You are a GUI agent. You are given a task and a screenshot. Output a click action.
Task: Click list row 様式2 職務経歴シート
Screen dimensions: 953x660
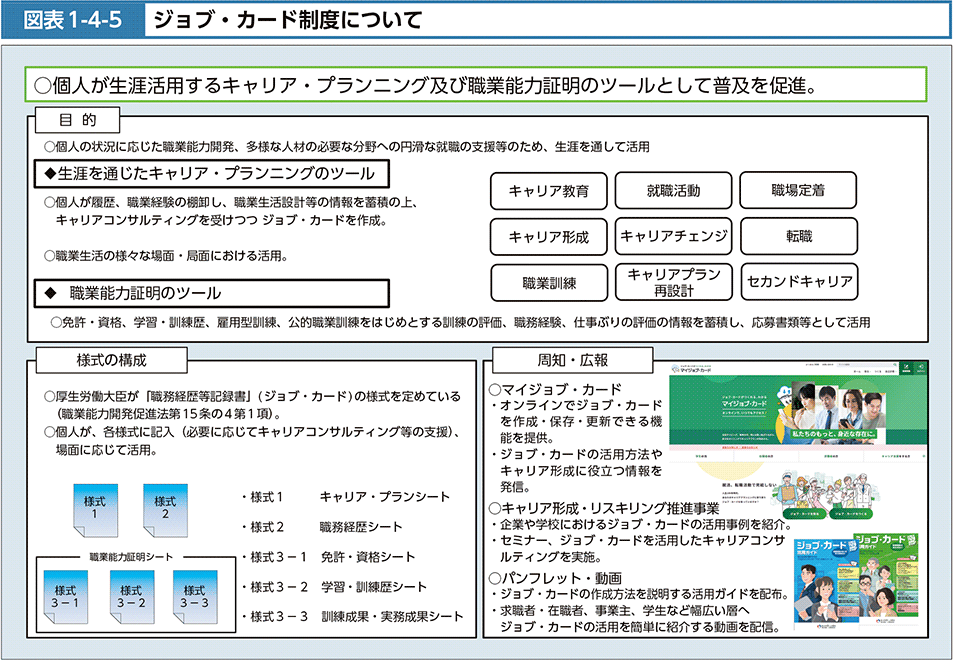[321, 527]
